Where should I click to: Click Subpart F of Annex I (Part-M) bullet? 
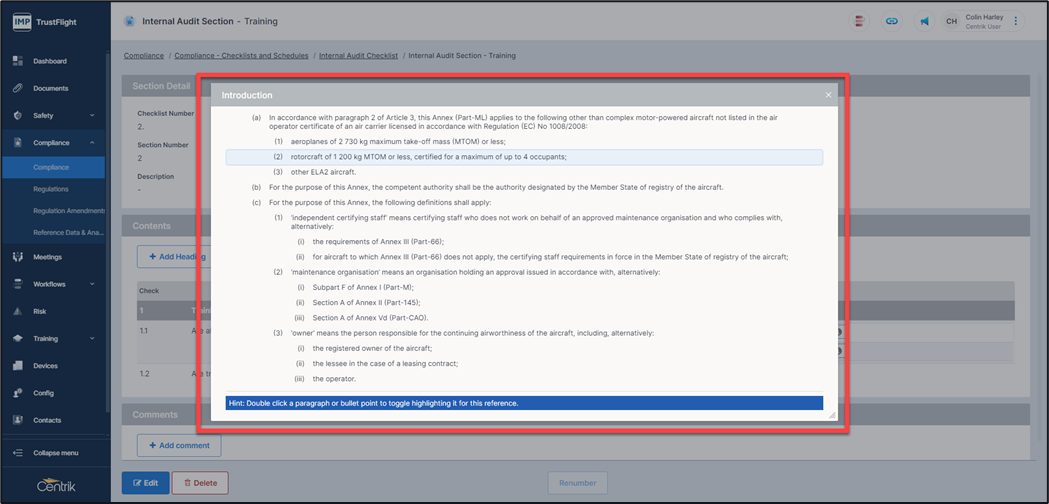point(363,287)
